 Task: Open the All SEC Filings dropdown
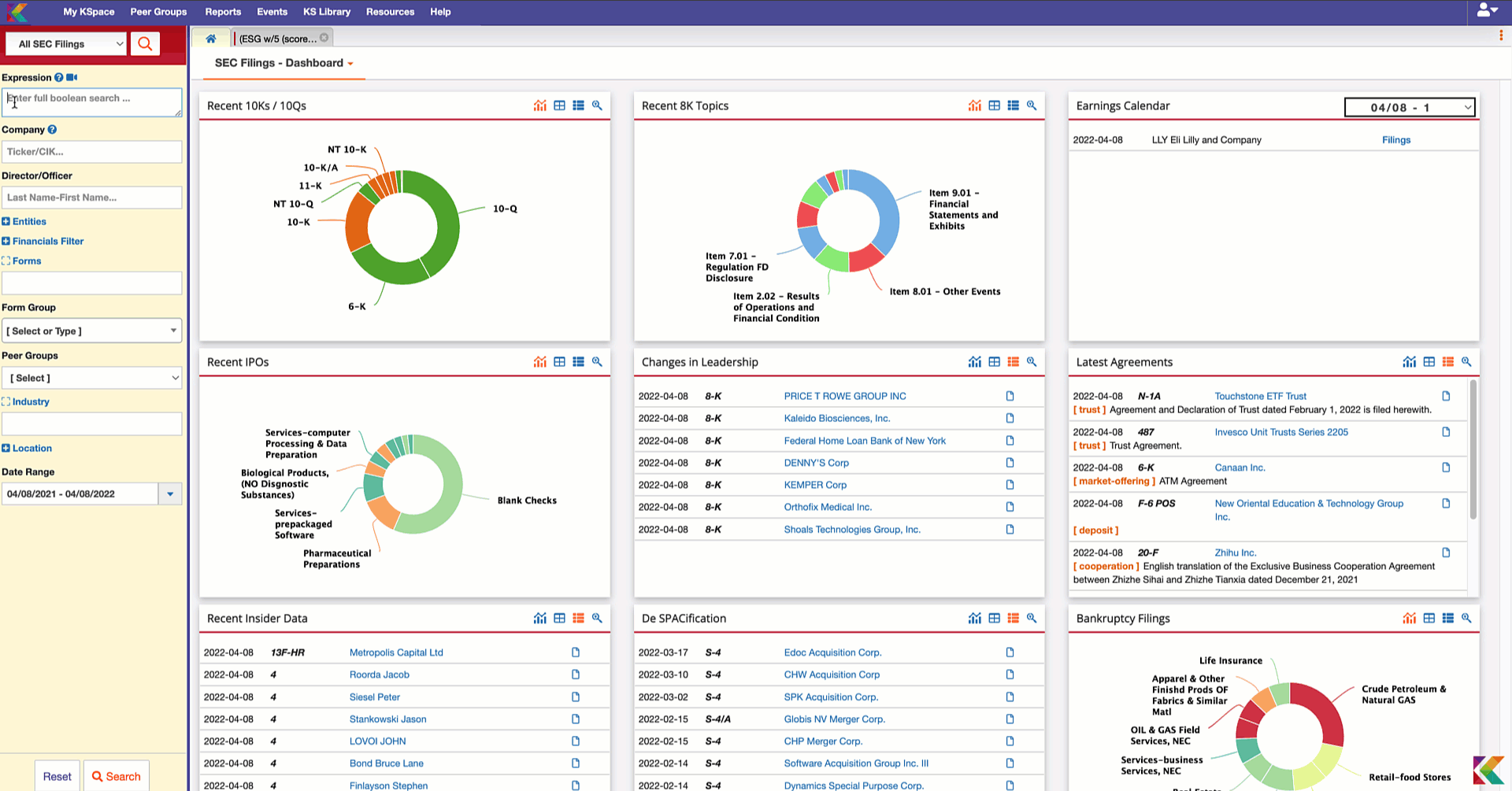click(65, 43)
